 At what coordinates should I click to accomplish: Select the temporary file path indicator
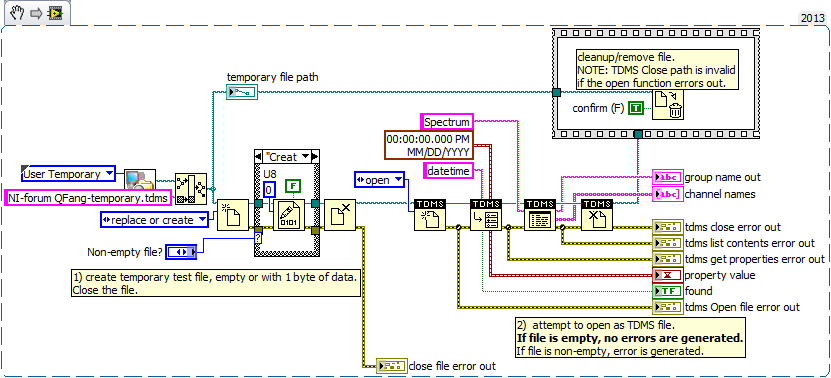(242, 93)
